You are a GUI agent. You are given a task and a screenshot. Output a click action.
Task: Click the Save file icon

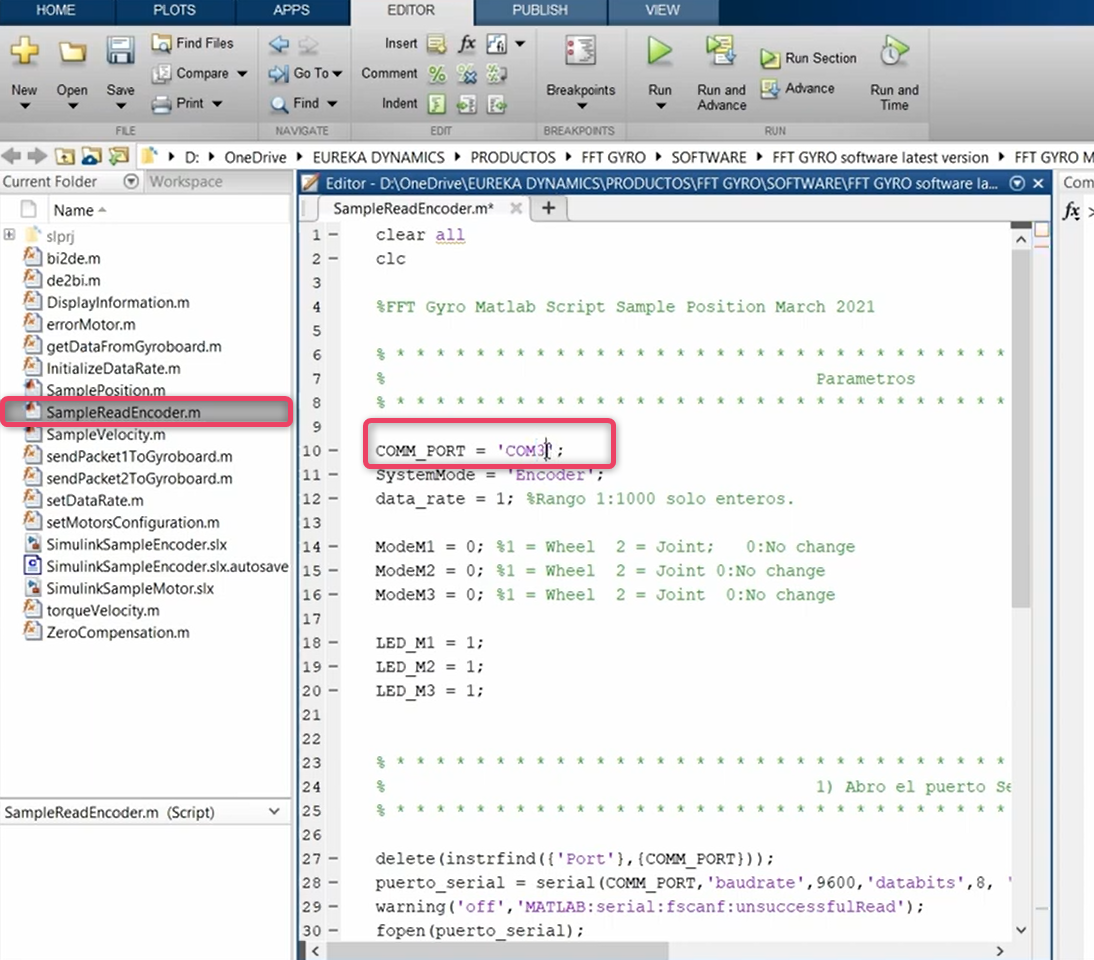point(120,52)
